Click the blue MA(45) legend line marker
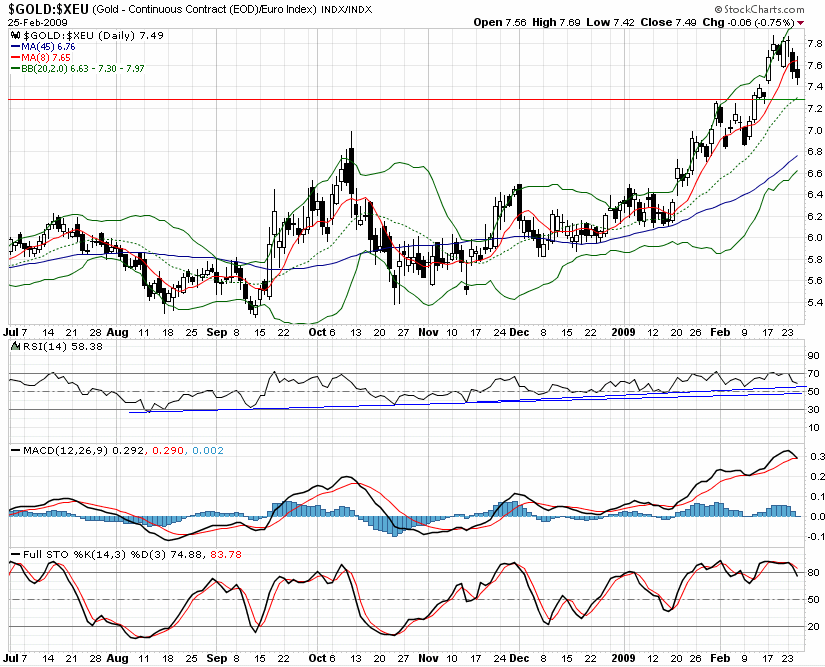Viewport: 825px width, 667px height. [16, 47]
